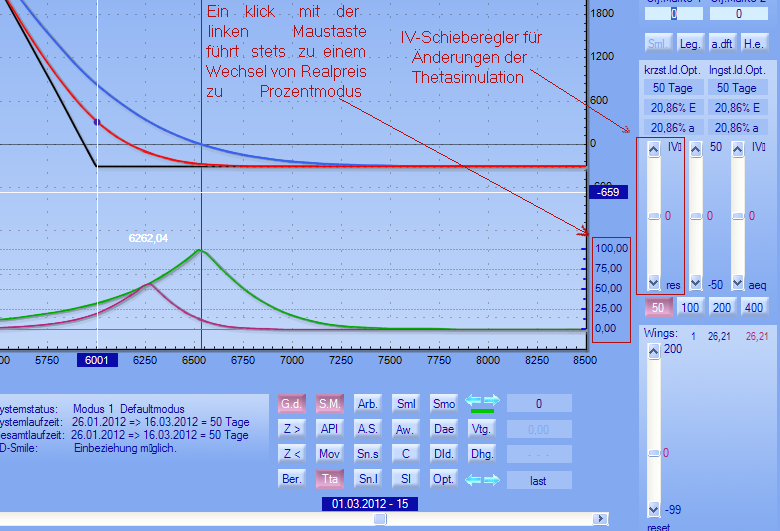The height and width of the screenshot is (531, 780).
Task: Click the percent scale axis on right of lower chart
Action: click(x=610, y=288)
